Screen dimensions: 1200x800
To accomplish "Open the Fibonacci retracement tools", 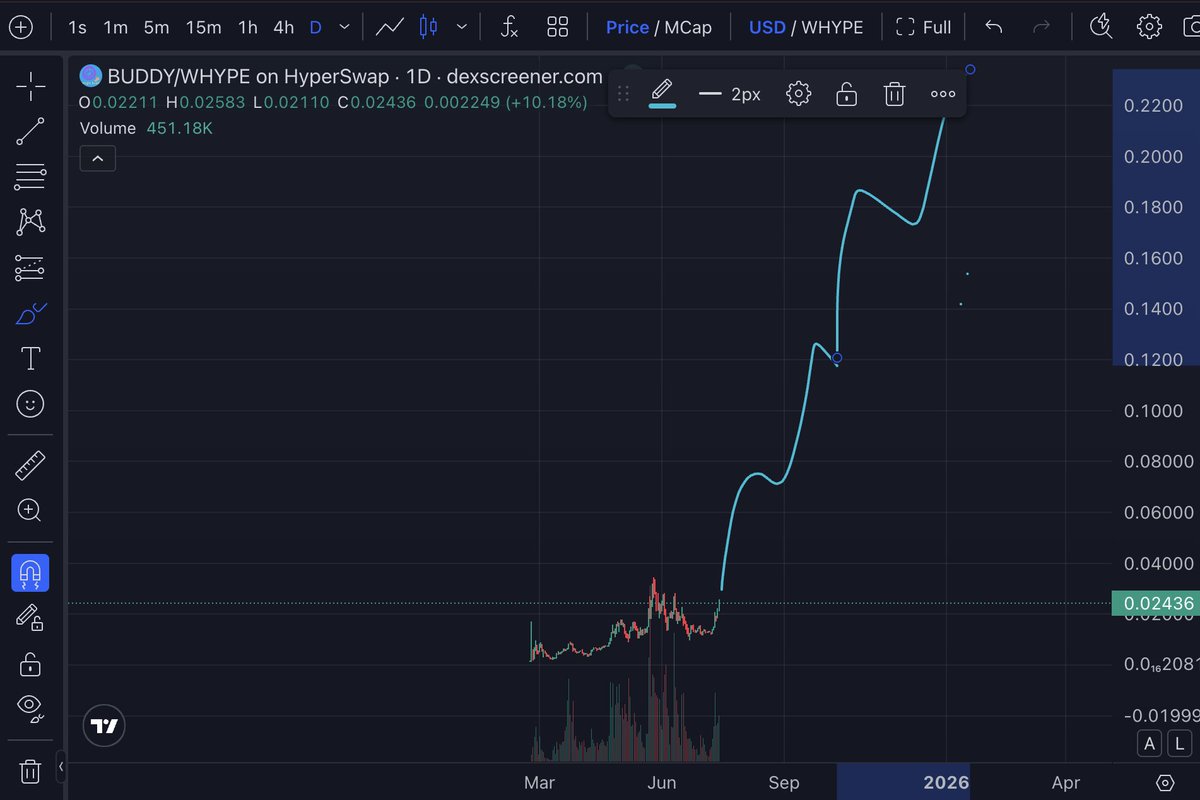I will tap(31, 177).
